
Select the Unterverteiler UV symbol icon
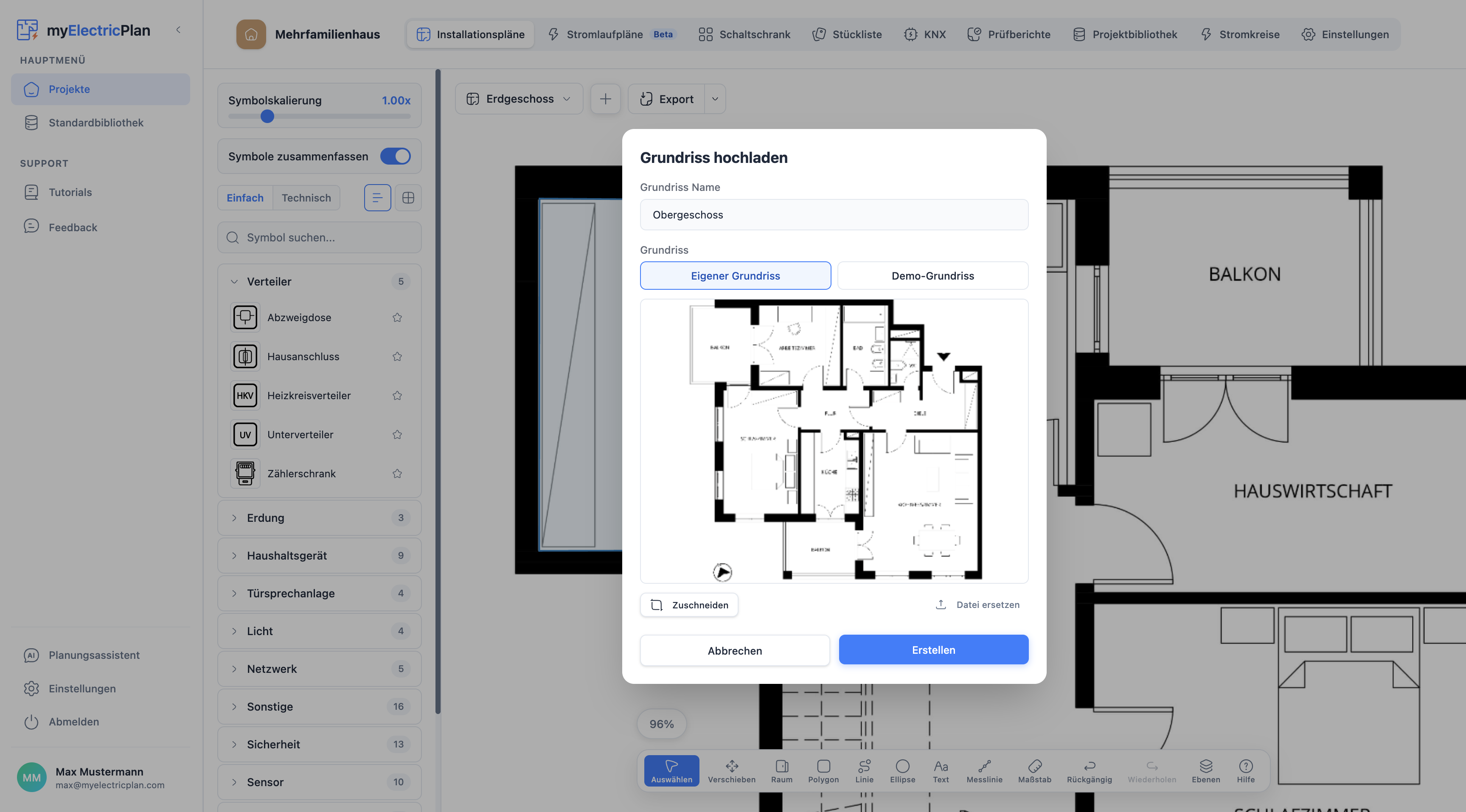245,435
